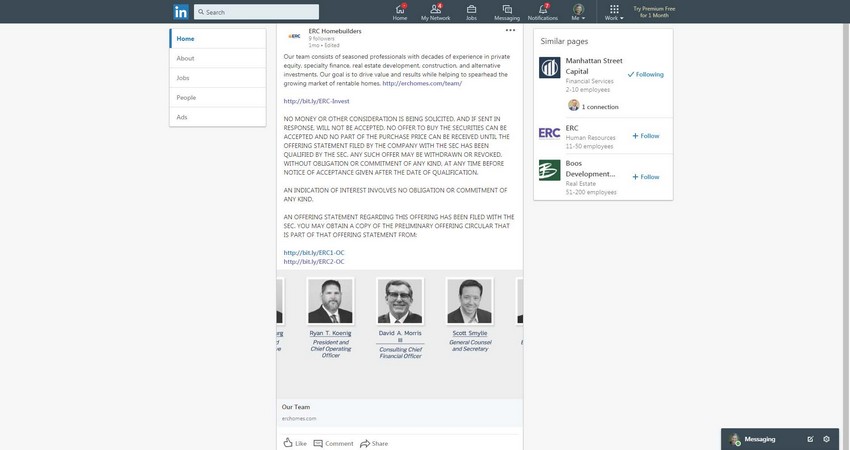Open Messaging in top navigation
Viewport: 850px width, 450px height.
(507, 12)
